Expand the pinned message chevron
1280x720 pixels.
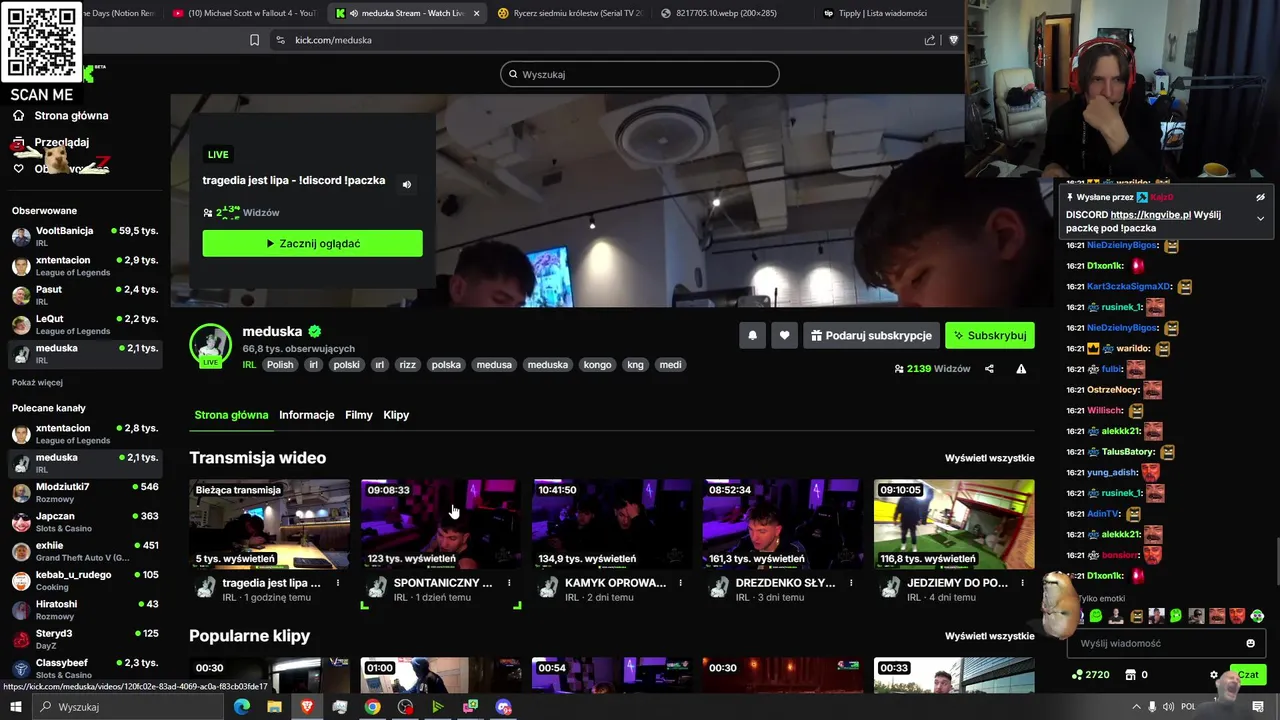click(x=1260, y=218)
